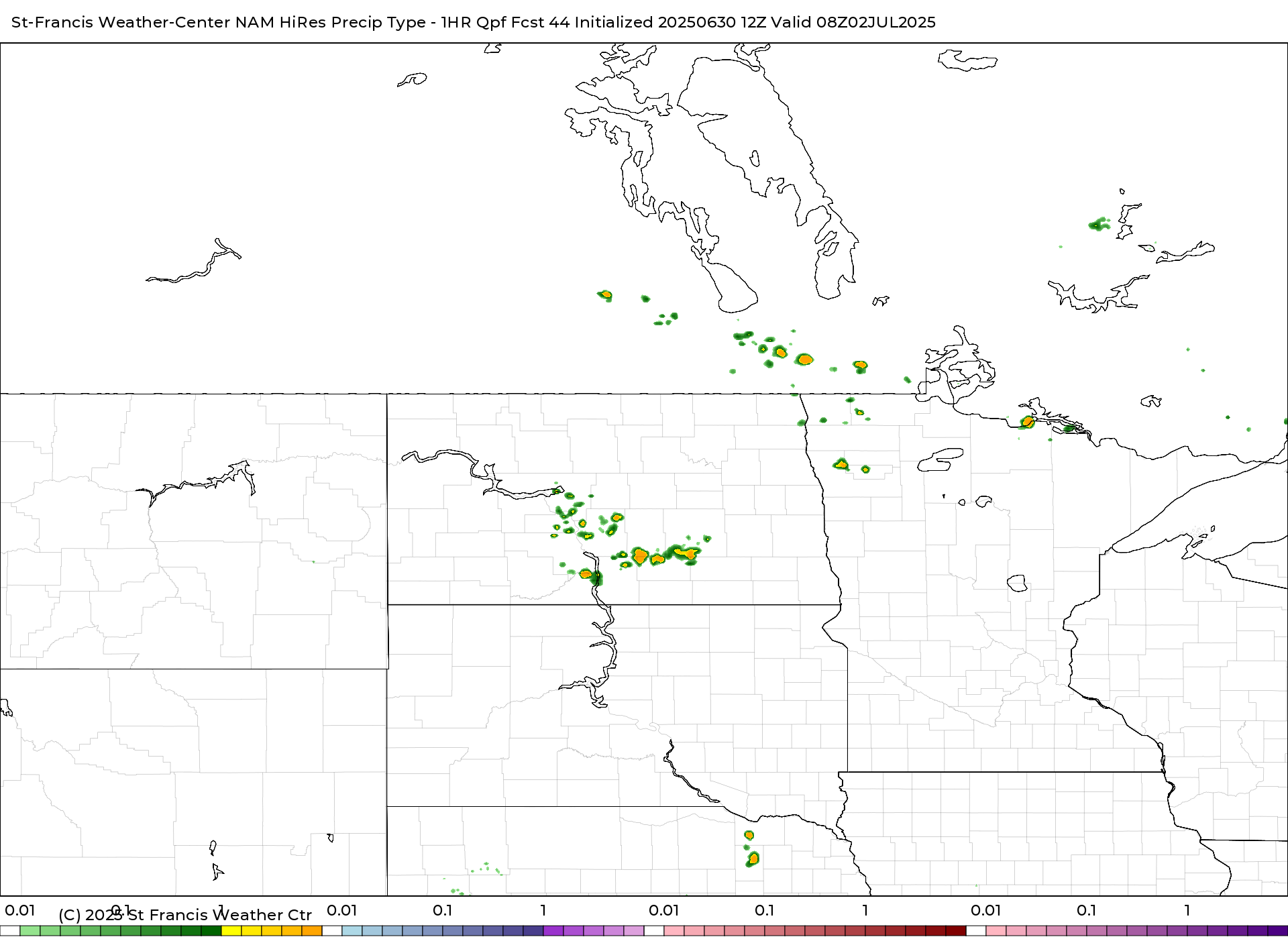Pick the darkest indigo swatch ending the legend

pos(1278,931)
